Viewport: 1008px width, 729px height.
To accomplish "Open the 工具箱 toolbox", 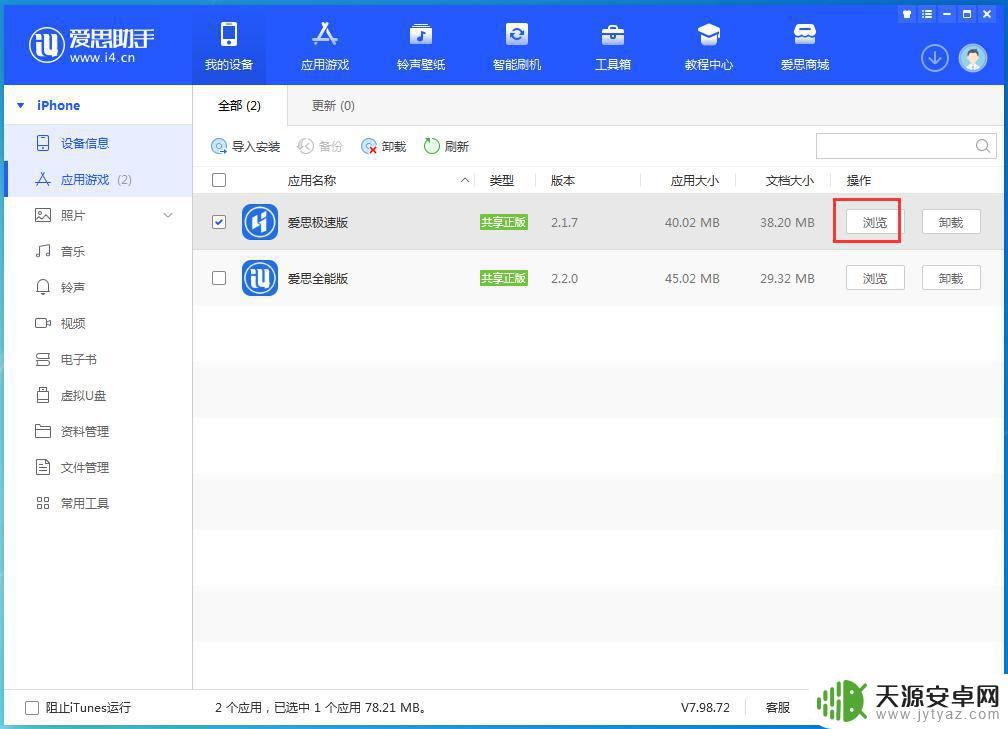I will click(613, 46).
